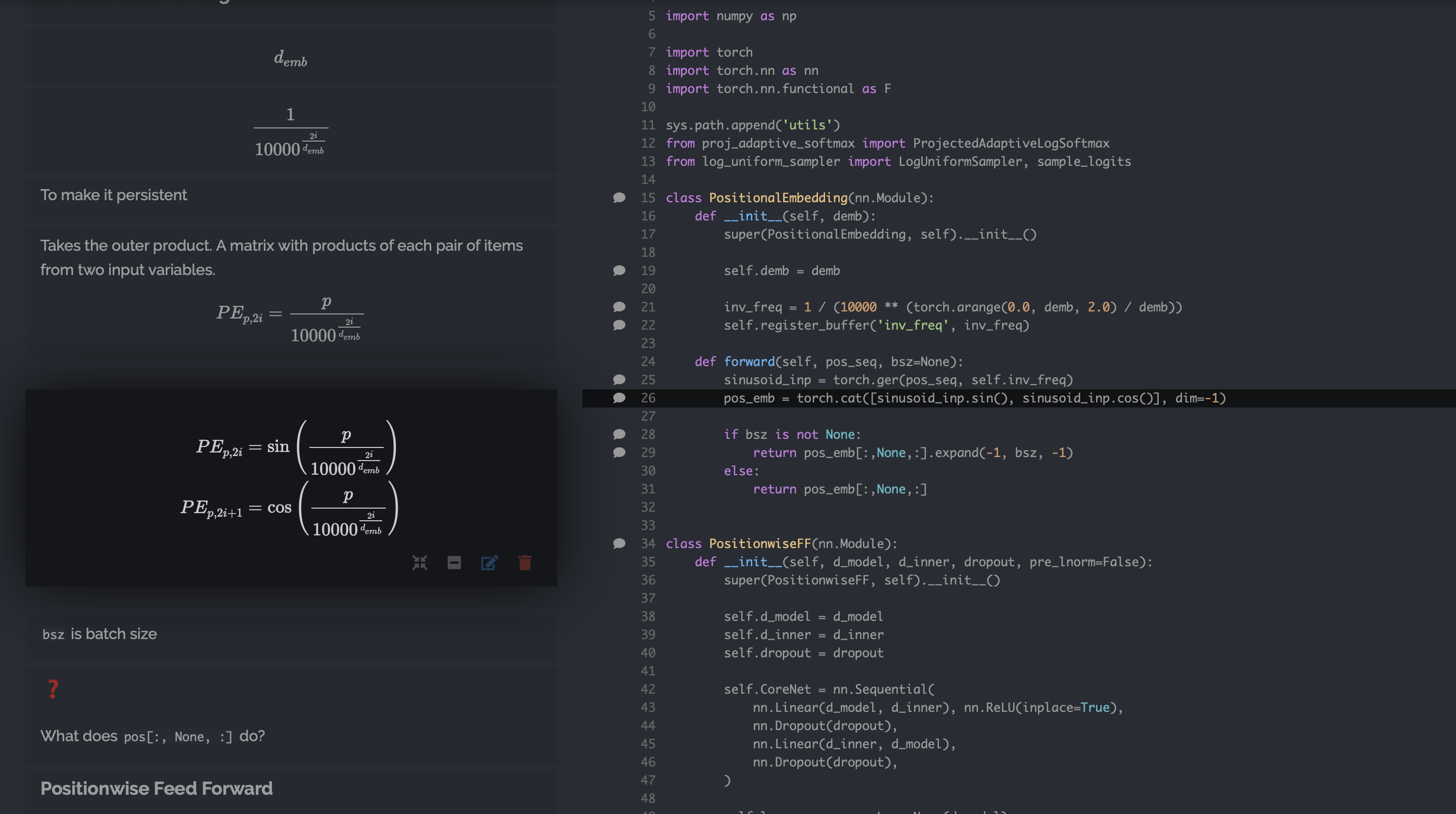Select the 'To make it persistent' note
Screen dimensions: 1456x814
pyautogui.click(x=113, y=195)
